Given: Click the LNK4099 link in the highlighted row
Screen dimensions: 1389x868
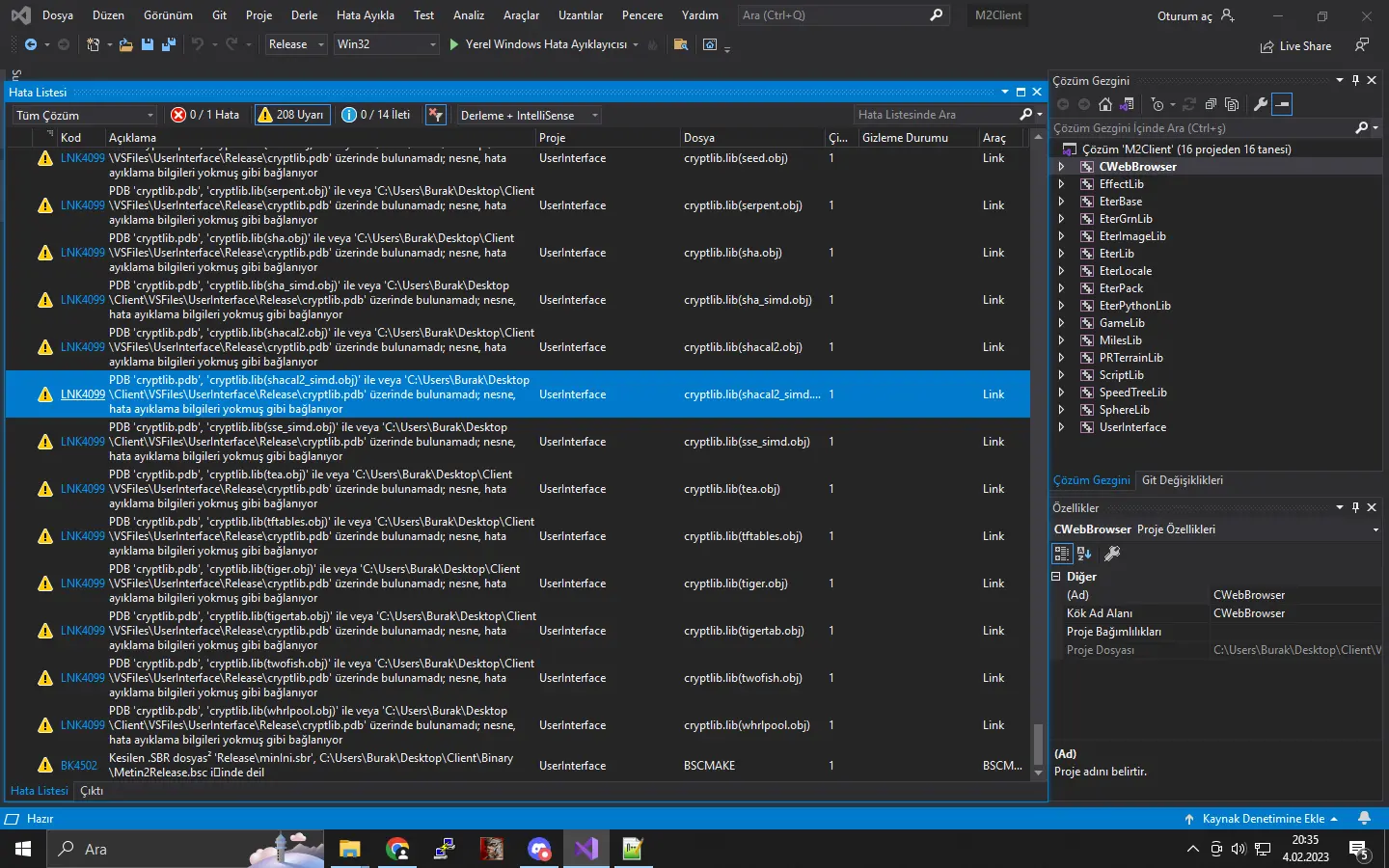Looking at the screenshot, I should pyautogui.click(x=82, y=394).
